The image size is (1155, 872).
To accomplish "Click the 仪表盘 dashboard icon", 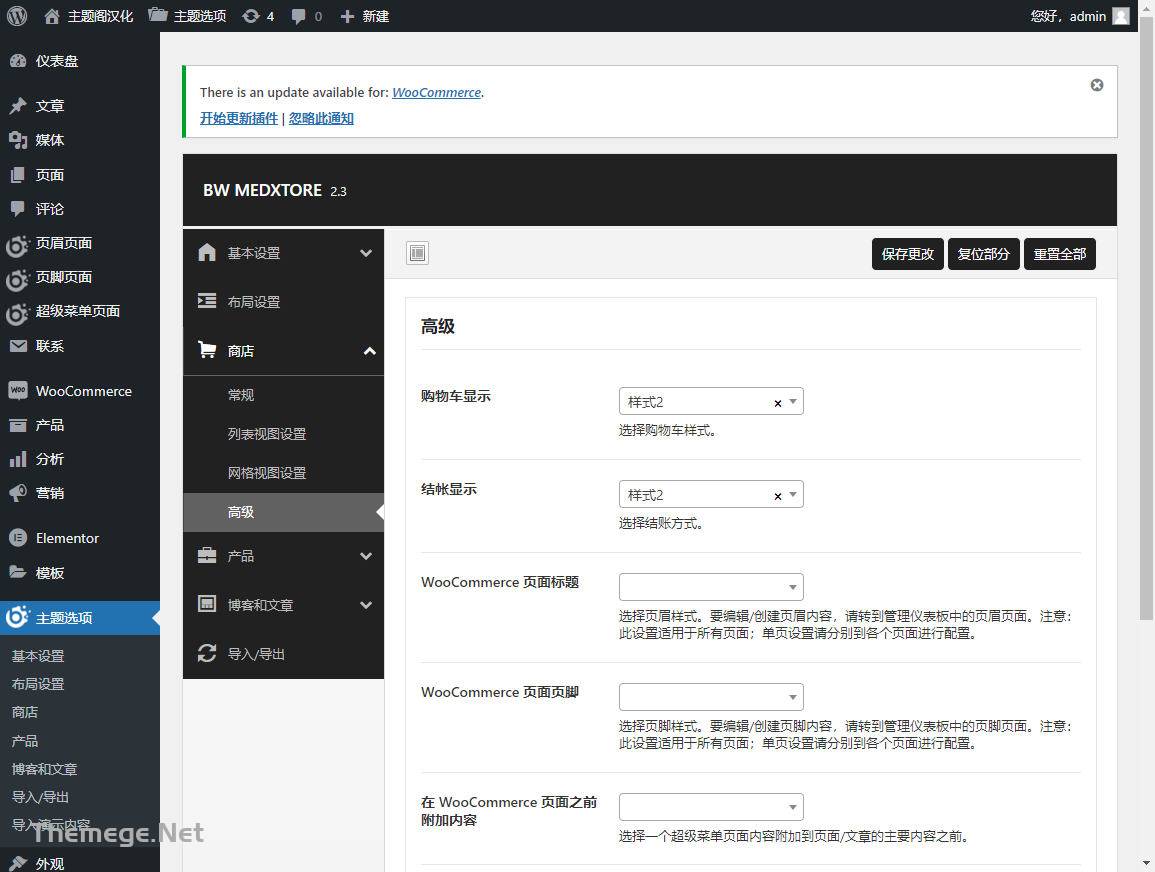I will pos(18,61).
